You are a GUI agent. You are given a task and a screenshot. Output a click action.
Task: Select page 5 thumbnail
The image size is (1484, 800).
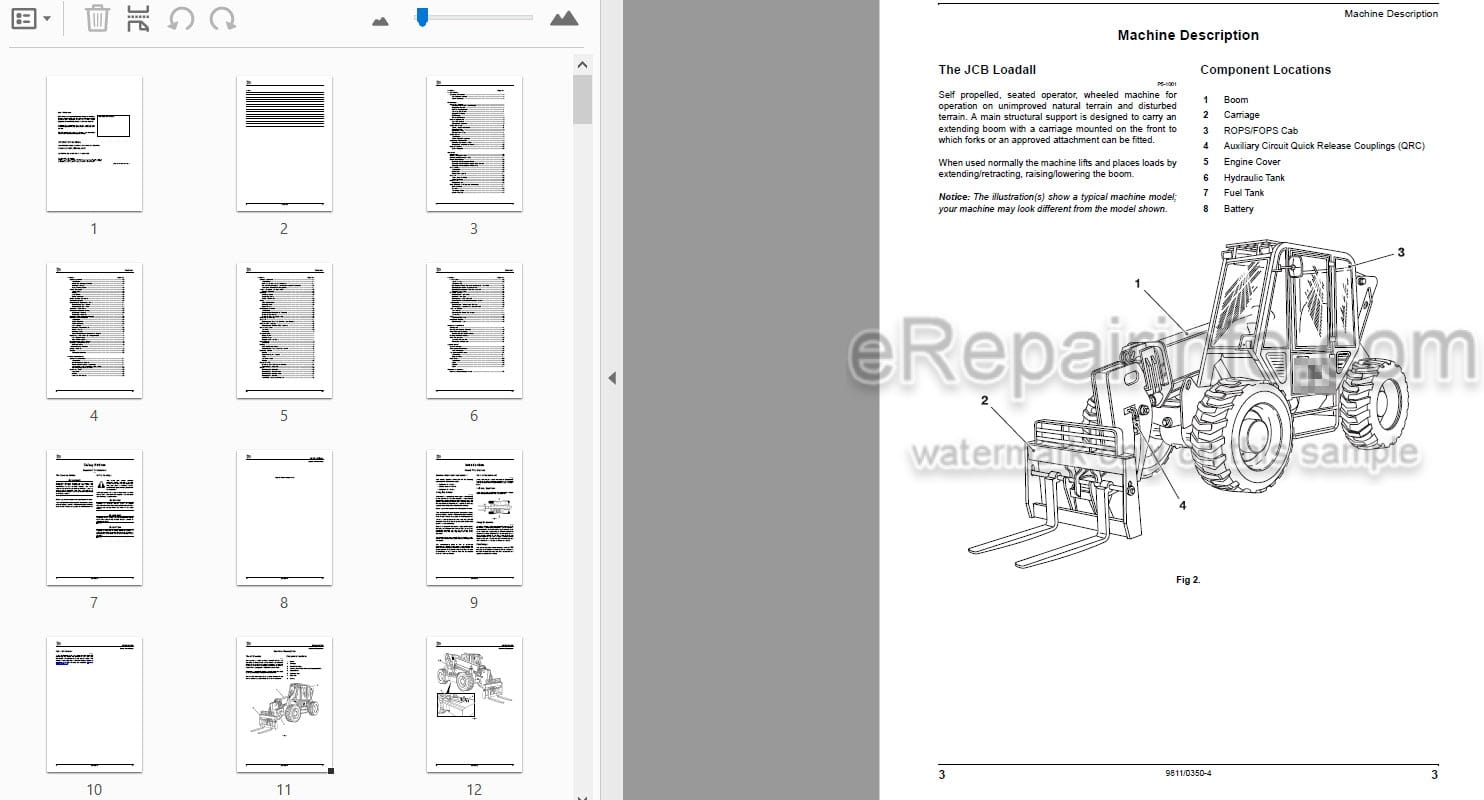point(284,330)
